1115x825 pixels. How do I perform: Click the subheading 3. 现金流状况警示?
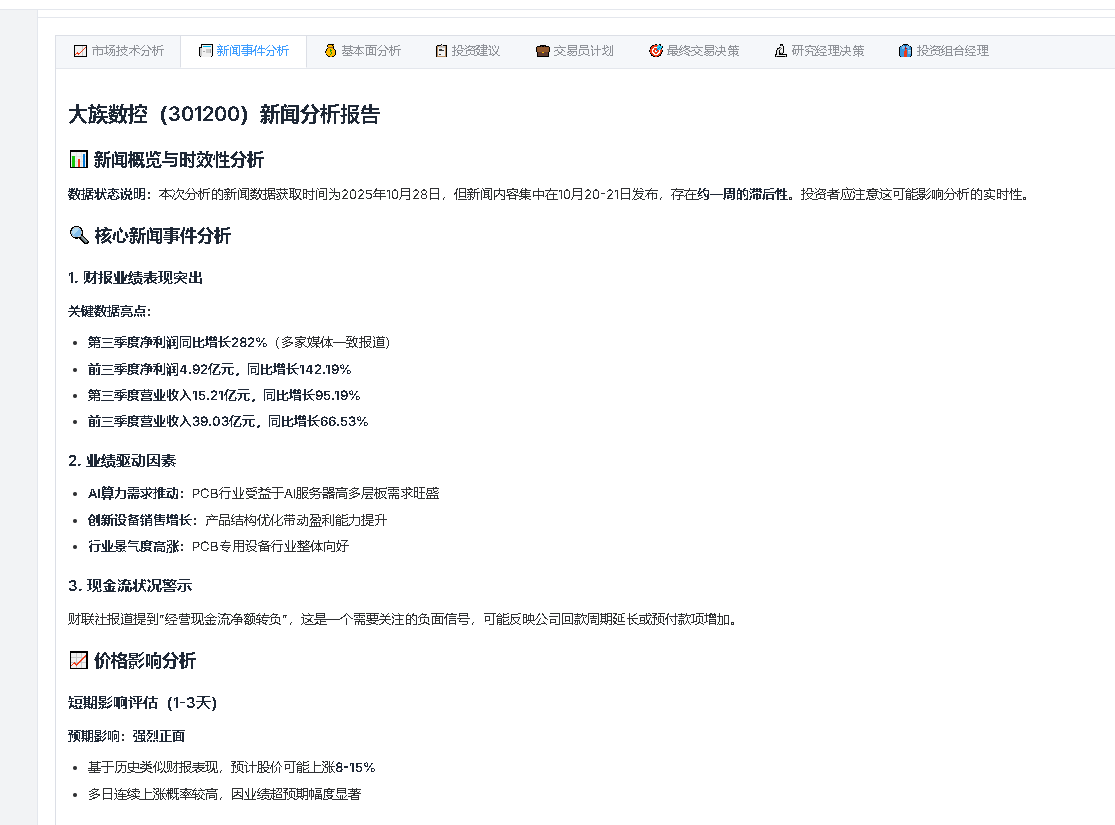[130, 585]
